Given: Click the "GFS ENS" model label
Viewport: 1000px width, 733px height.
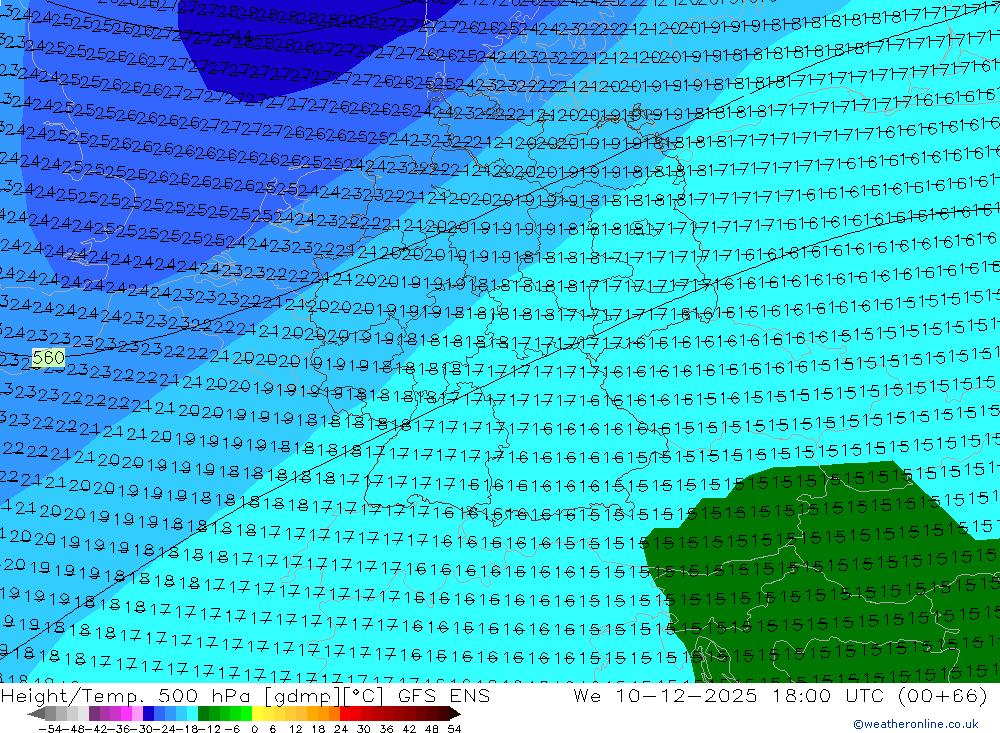Looking at the screenshot, I should point(444,695).
